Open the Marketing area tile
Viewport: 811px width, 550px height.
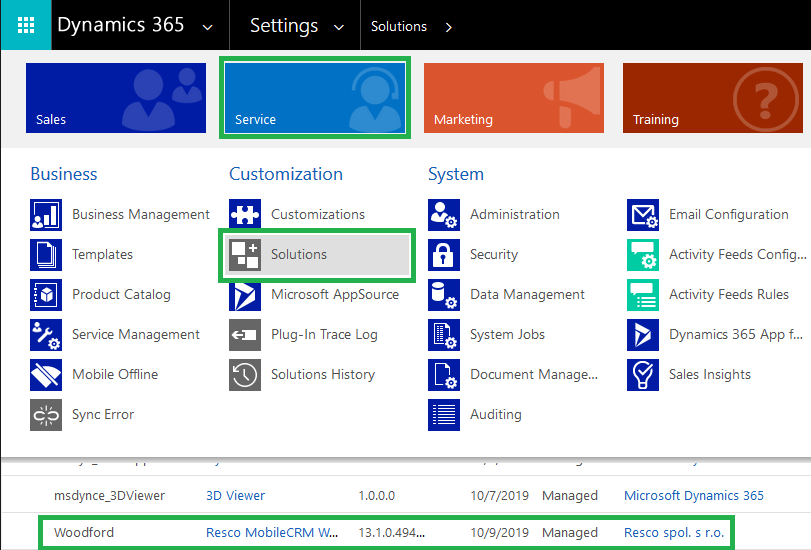[x=513, y=98]
